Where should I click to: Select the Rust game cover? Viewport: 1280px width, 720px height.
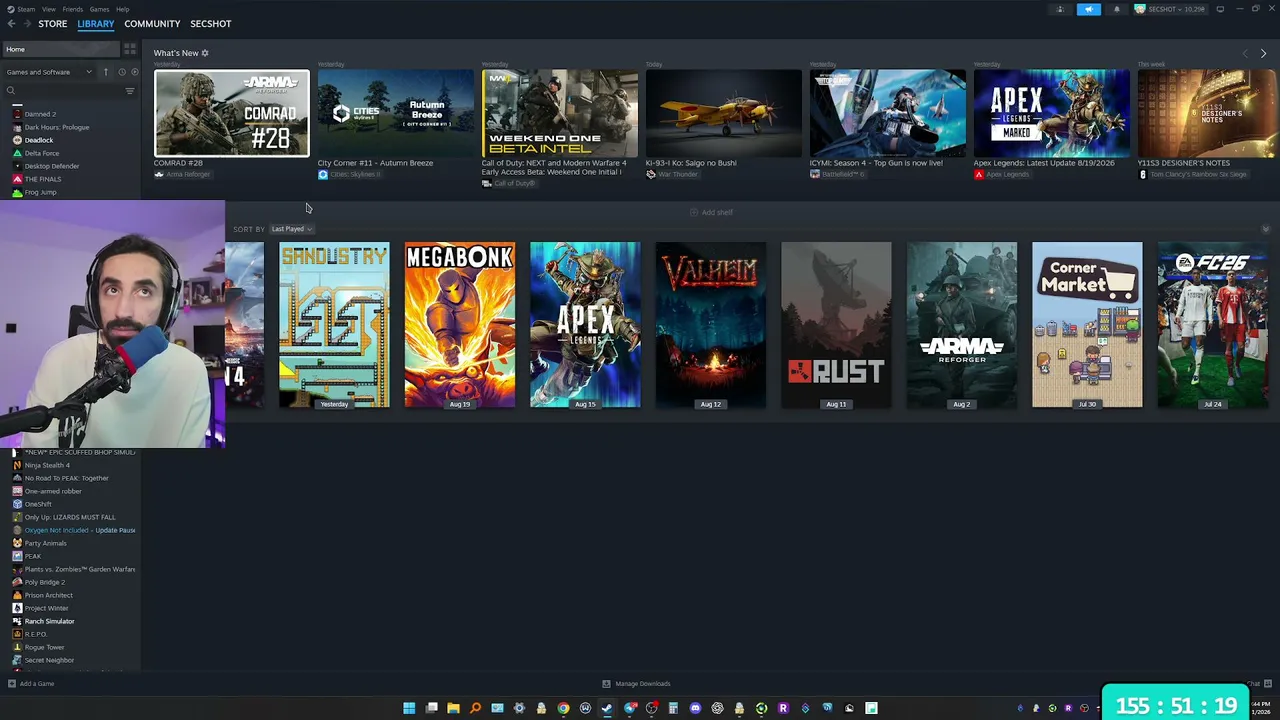click(x=836, y=325)
